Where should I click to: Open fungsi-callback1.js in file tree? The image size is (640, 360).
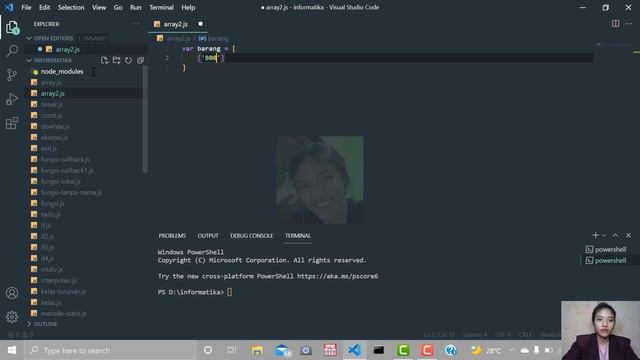click(67, 170)
